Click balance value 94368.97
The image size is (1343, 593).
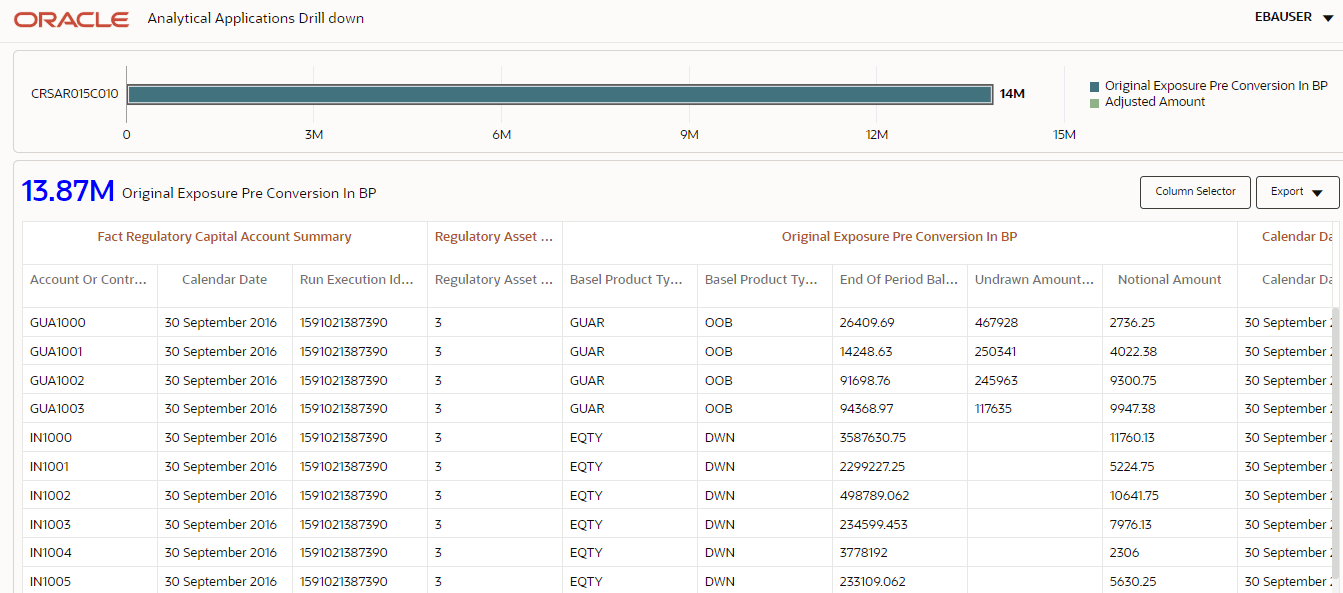pyautogui.click(x=867, y=409)
